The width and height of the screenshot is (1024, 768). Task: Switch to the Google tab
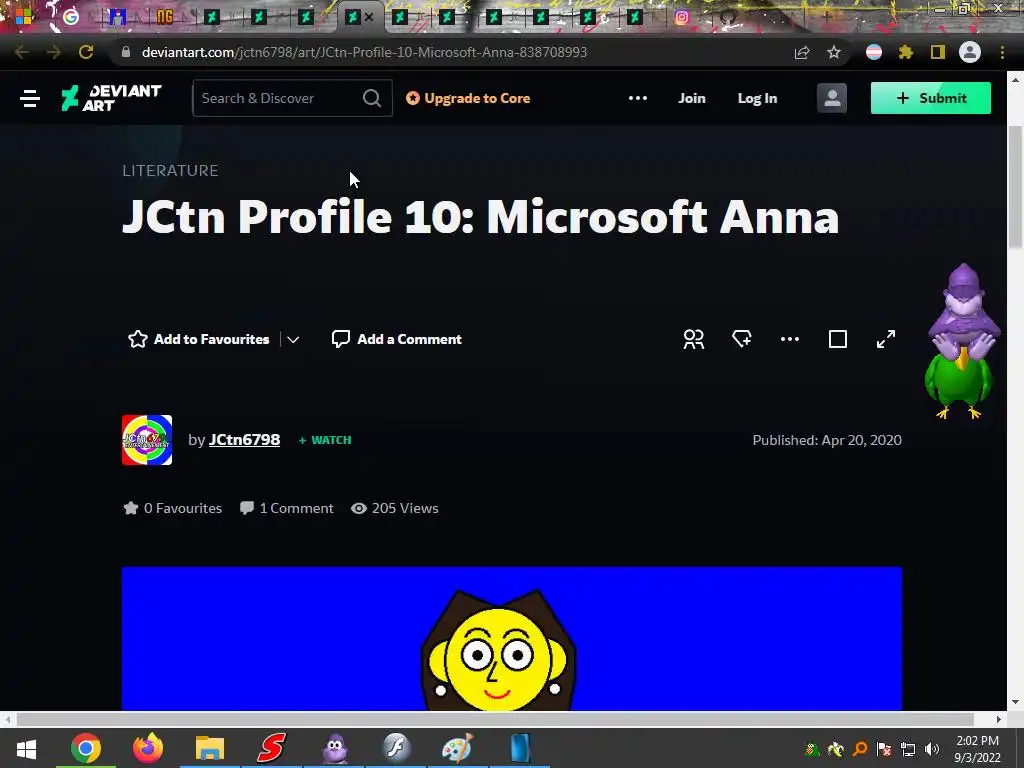[x=71, y=17]
